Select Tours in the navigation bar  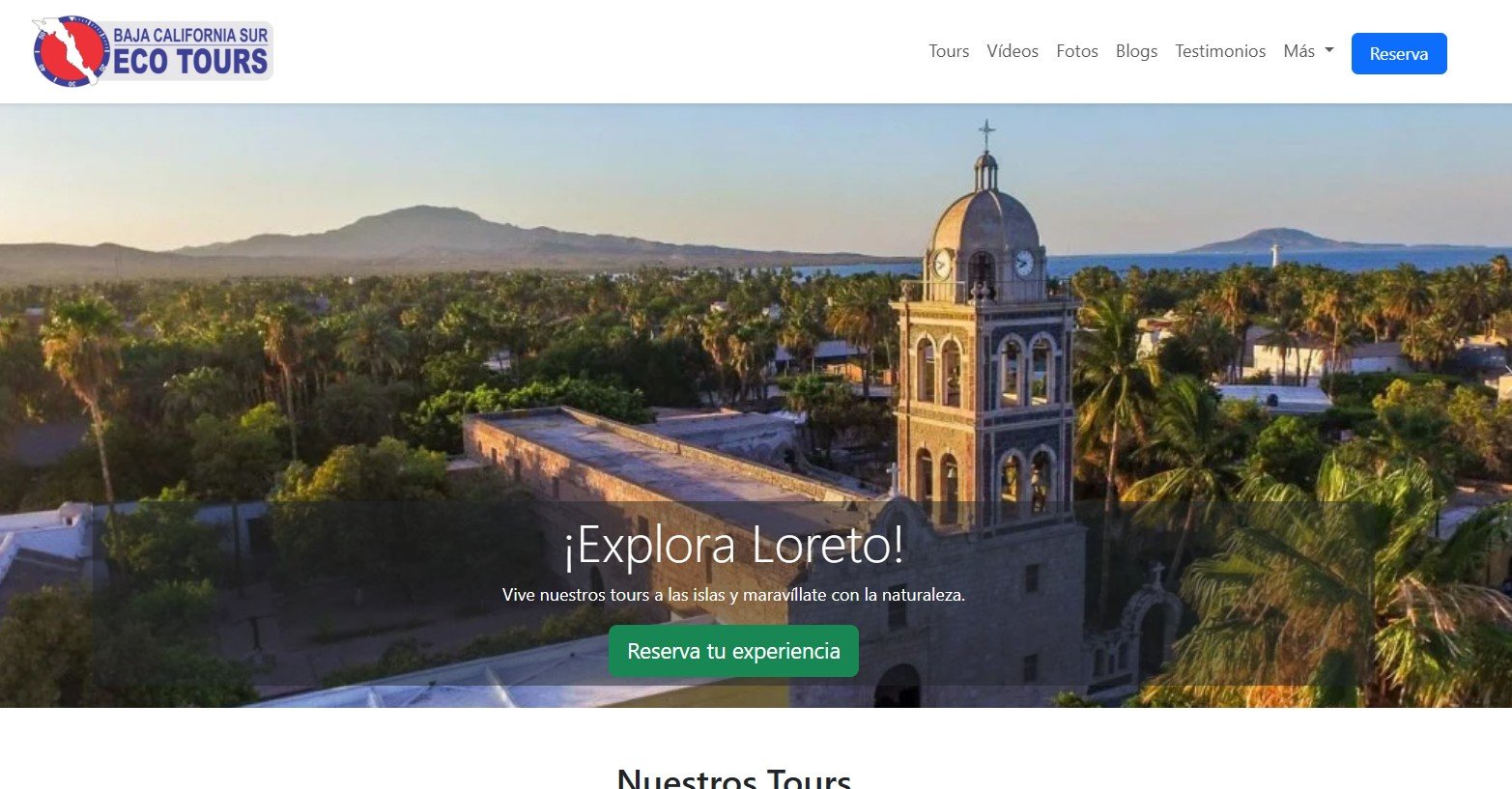(x=948, y=51)
